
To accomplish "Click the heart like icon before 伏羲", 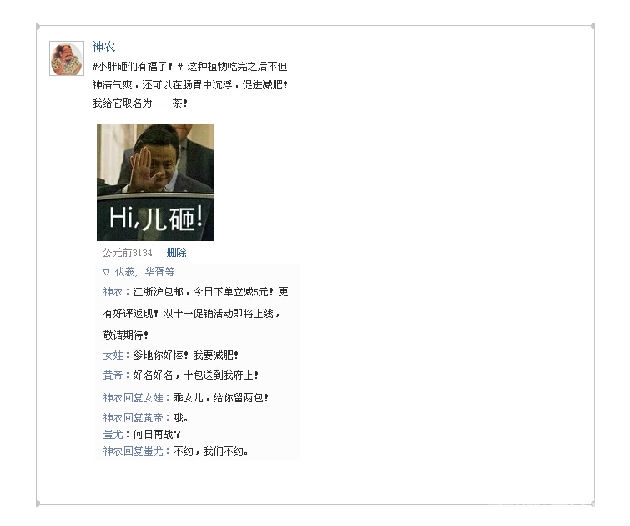I will tap(106, 272).
